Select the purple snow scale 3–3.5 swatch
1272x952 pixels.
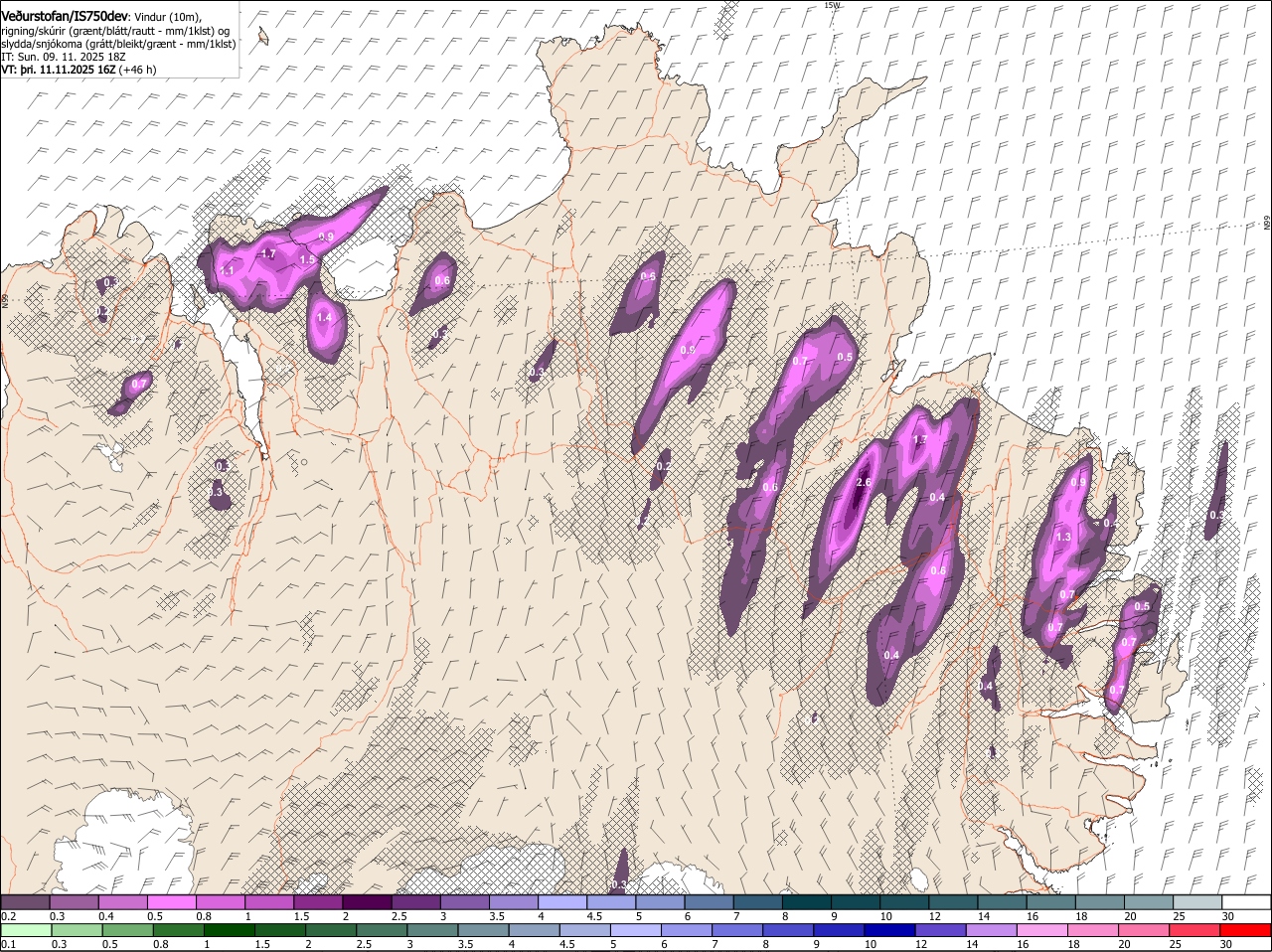pyautogui.click(x=464, y=901)
